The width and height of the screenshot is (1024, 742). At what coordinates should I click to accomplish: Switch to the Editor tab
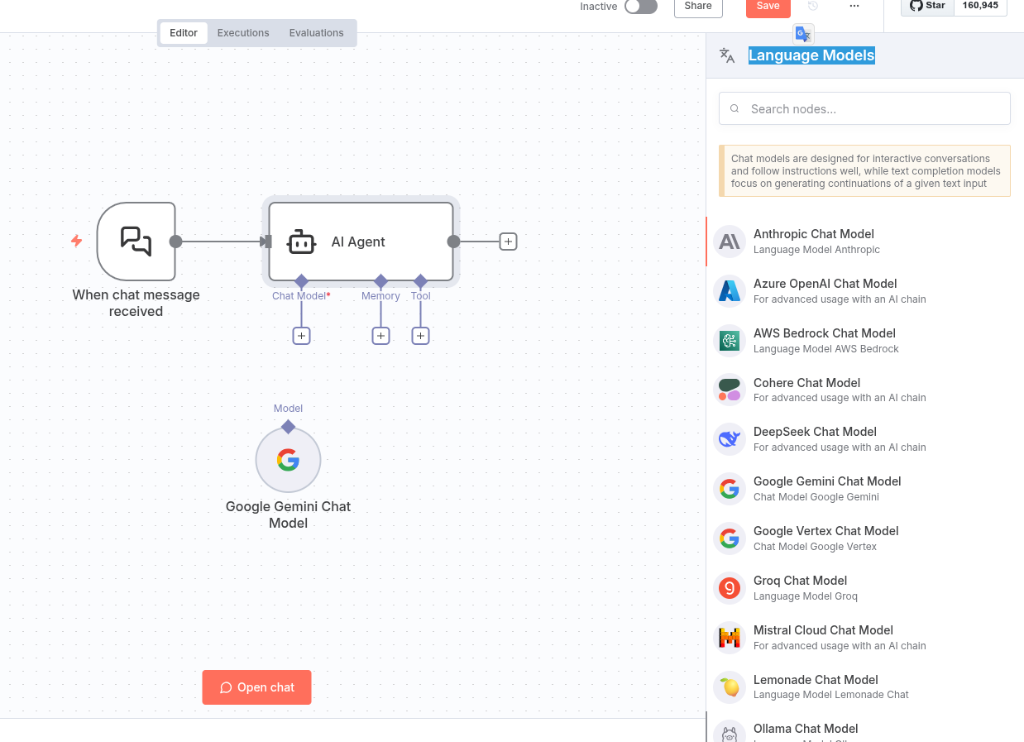click(x=184, y=33)
